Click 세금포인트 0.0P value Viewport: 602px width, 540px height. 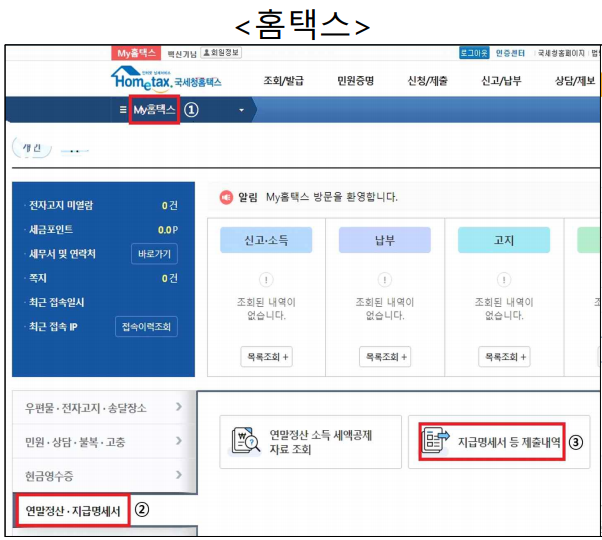click(168, 230)
